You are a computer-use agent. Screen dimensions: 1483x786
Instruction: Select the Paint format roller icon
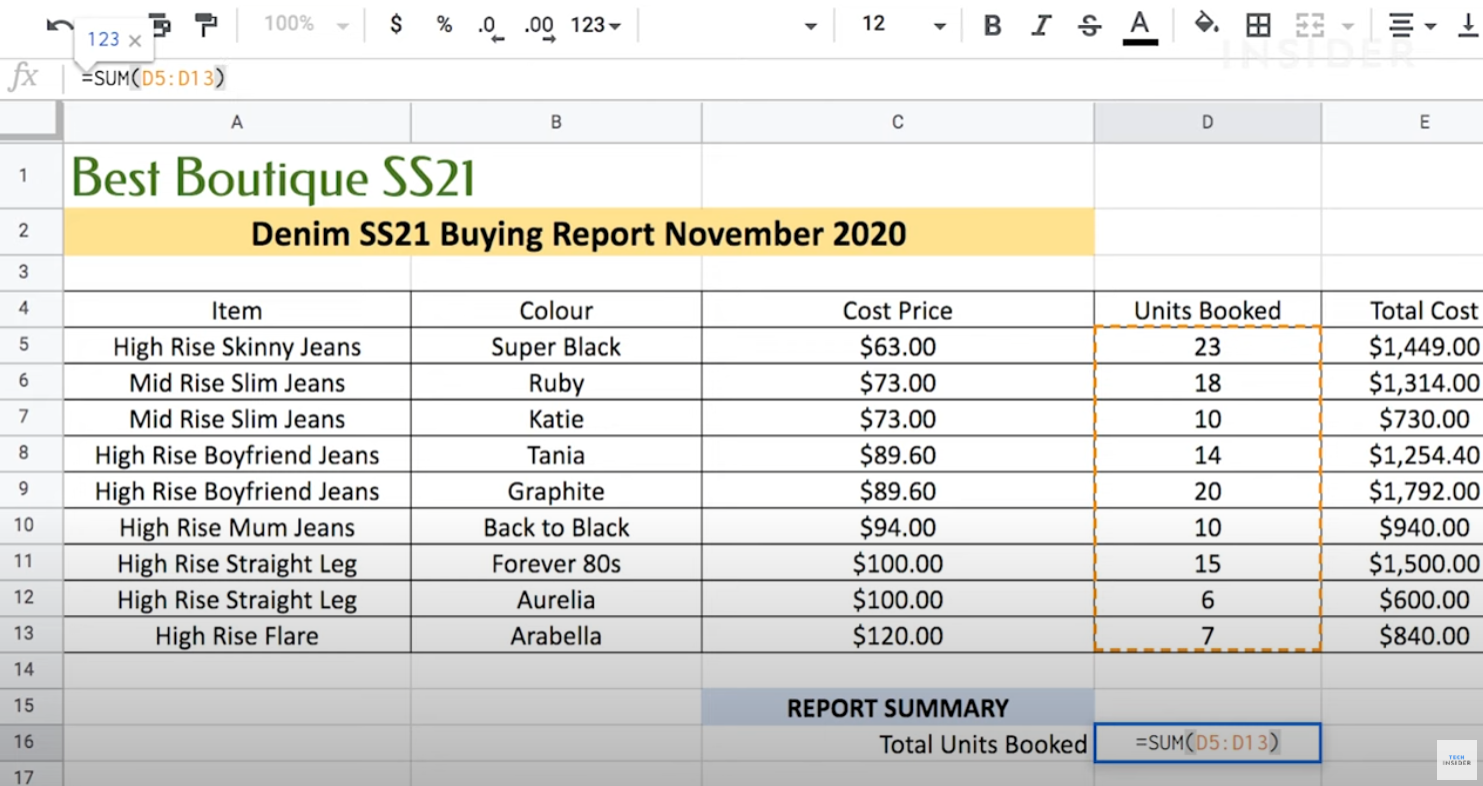click(x=206, y=25)
